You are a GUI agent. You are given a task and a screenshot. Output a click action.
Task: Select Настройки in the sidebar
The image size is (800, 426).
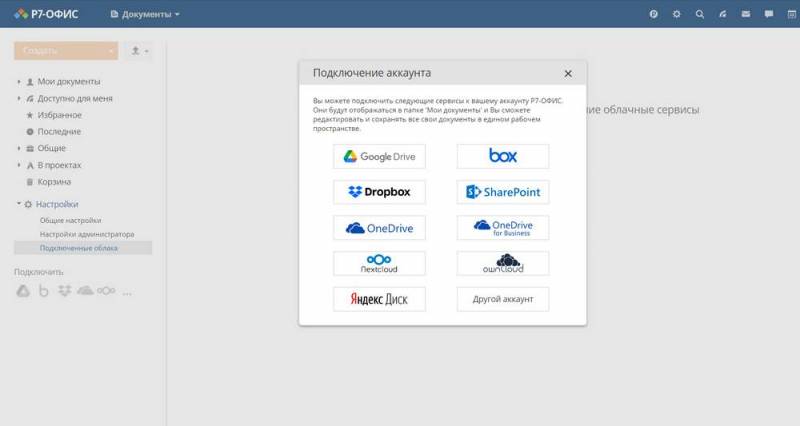click(x=57, y=204)
